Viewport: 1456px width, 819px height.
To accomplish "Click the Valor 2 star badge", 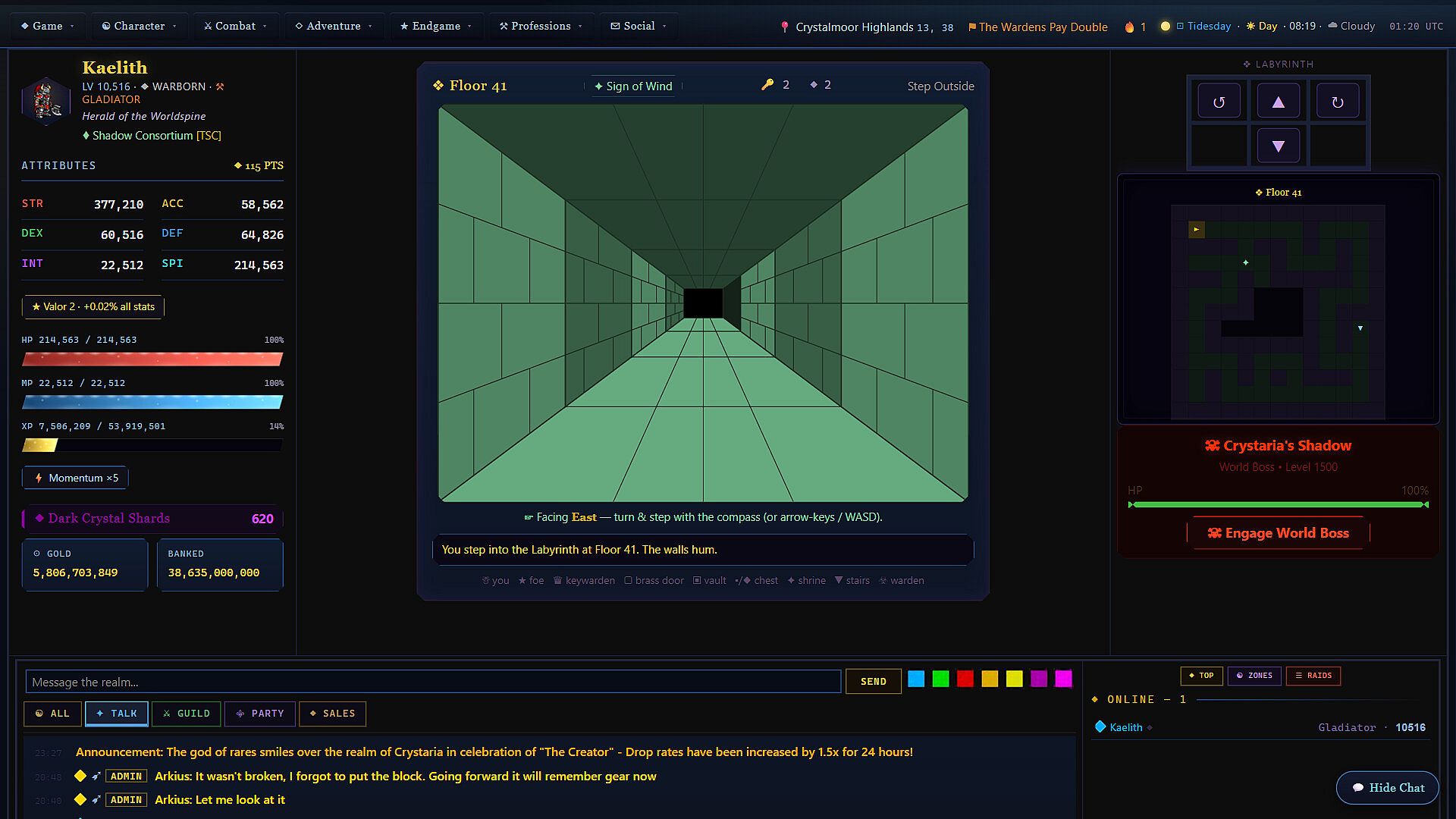I will click(93, 306).
